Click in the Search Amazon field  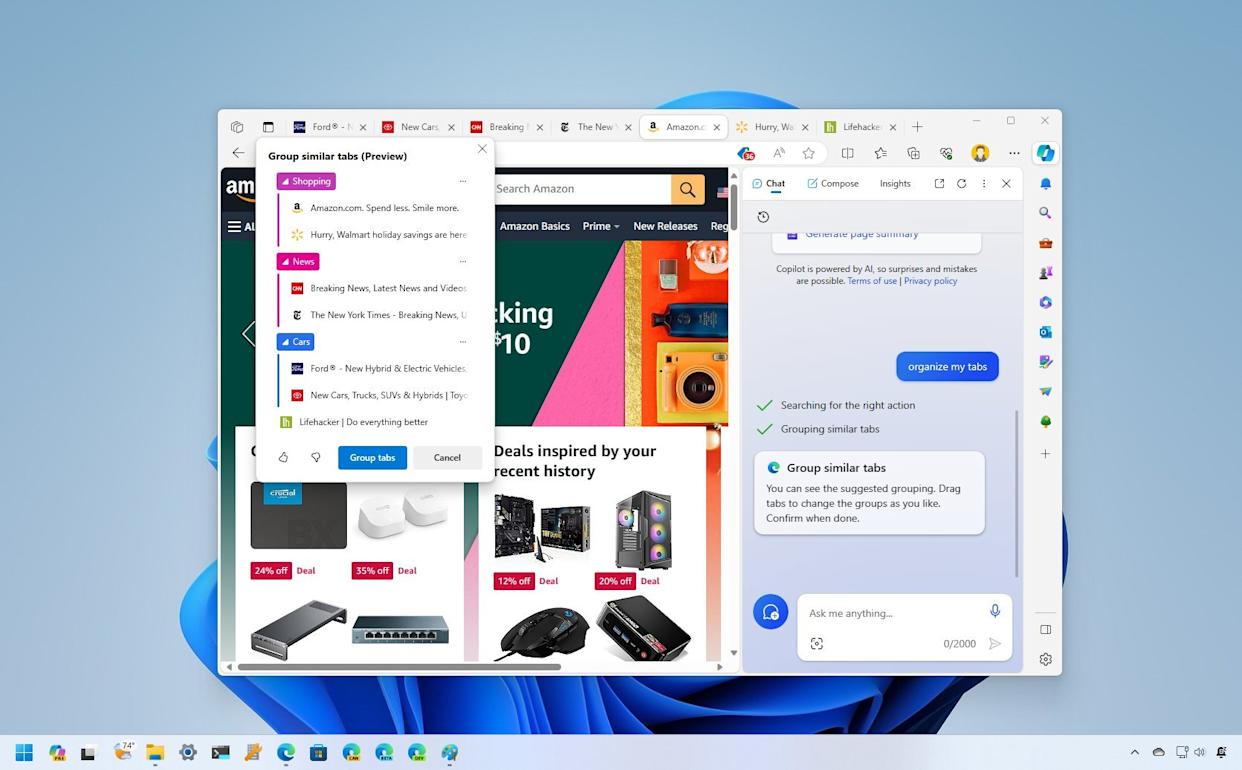coord(582,189)
